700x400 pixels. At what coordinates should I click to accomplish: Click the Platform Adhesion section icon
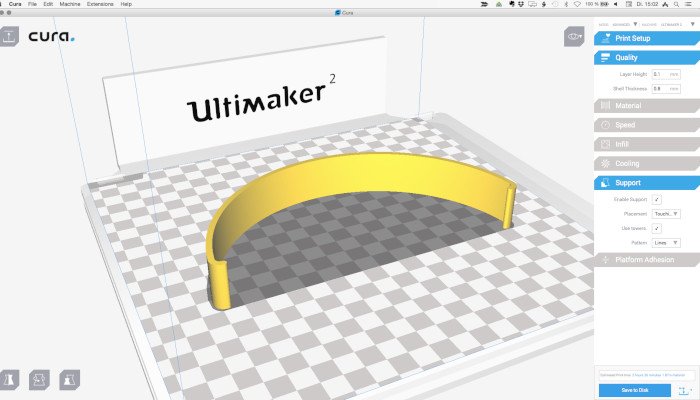point(605,260)
